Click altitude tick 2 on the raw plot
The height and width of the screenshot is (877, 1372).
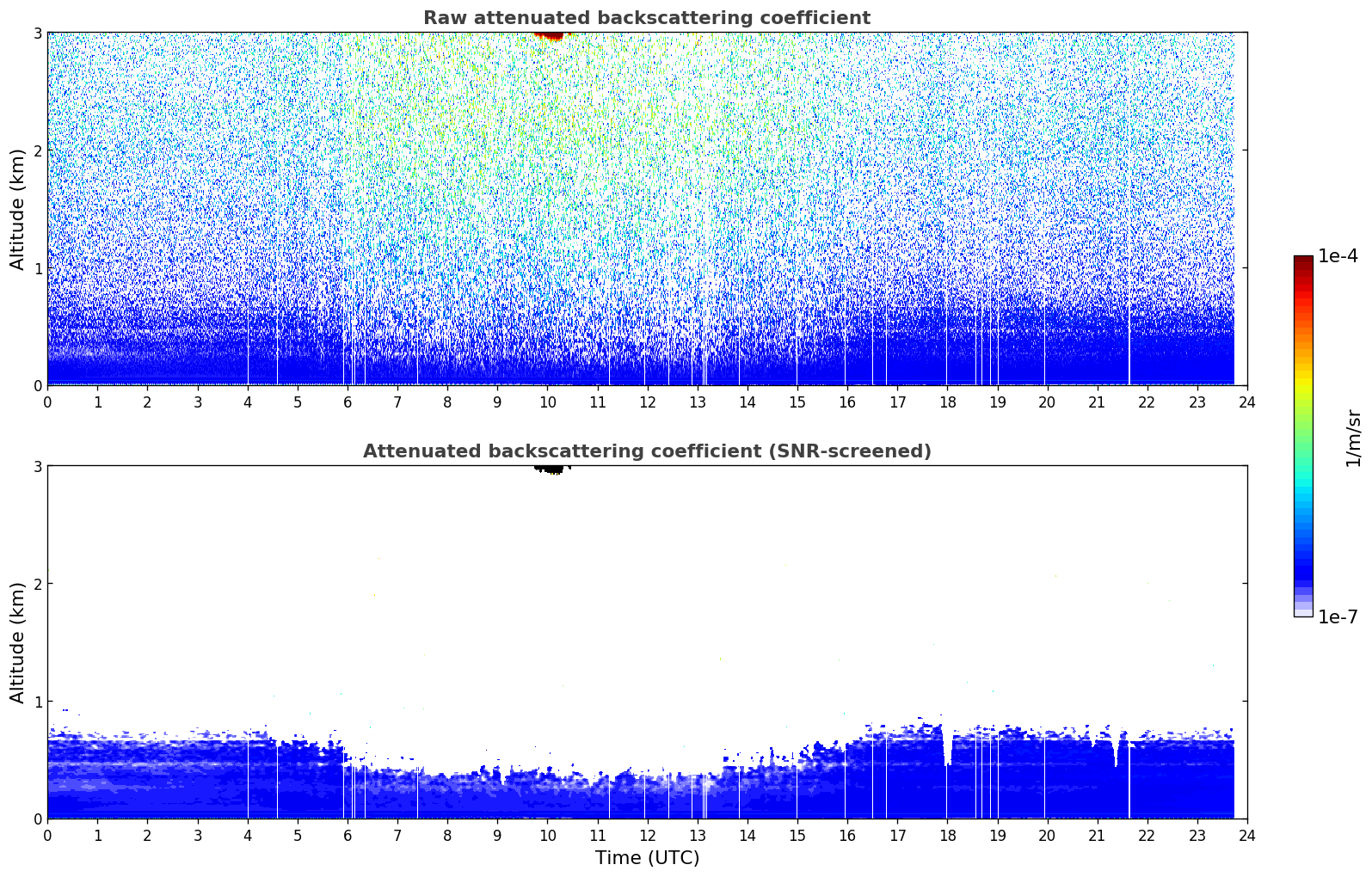[37, 150]
